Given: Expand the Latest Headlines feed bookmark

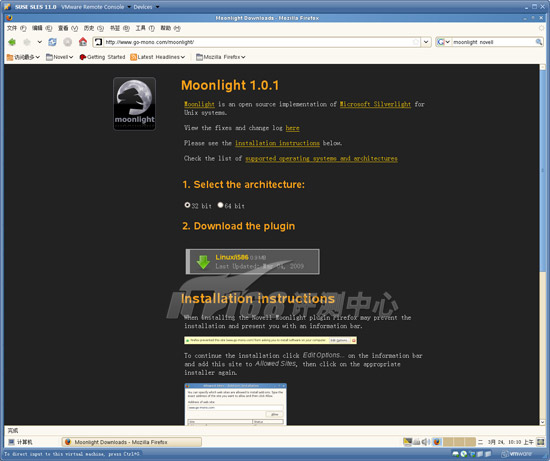Looking at the screenshot, I should coord(157,57).
